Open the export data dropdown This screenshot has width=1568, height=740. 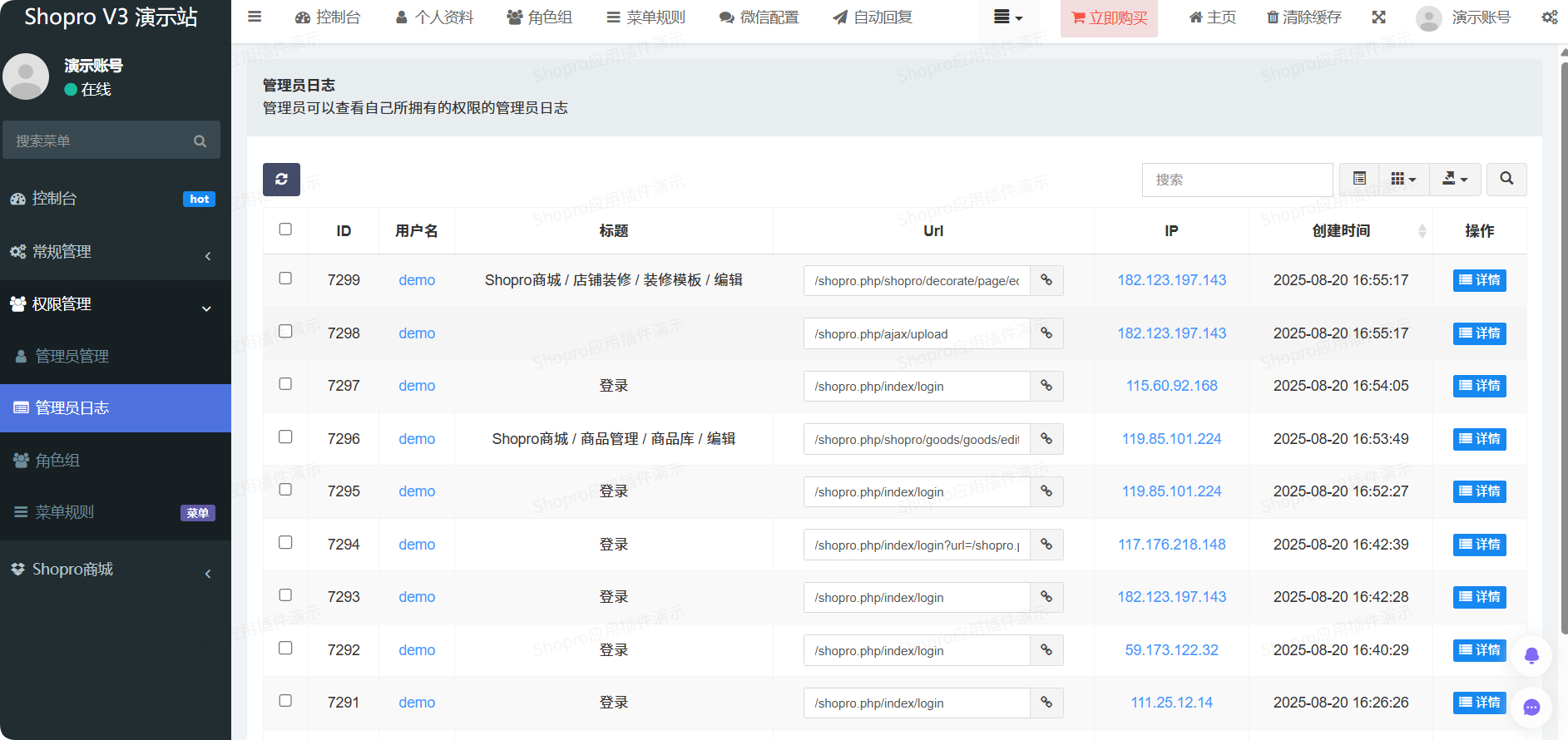pyautogui.click(x=1455, y=179)
